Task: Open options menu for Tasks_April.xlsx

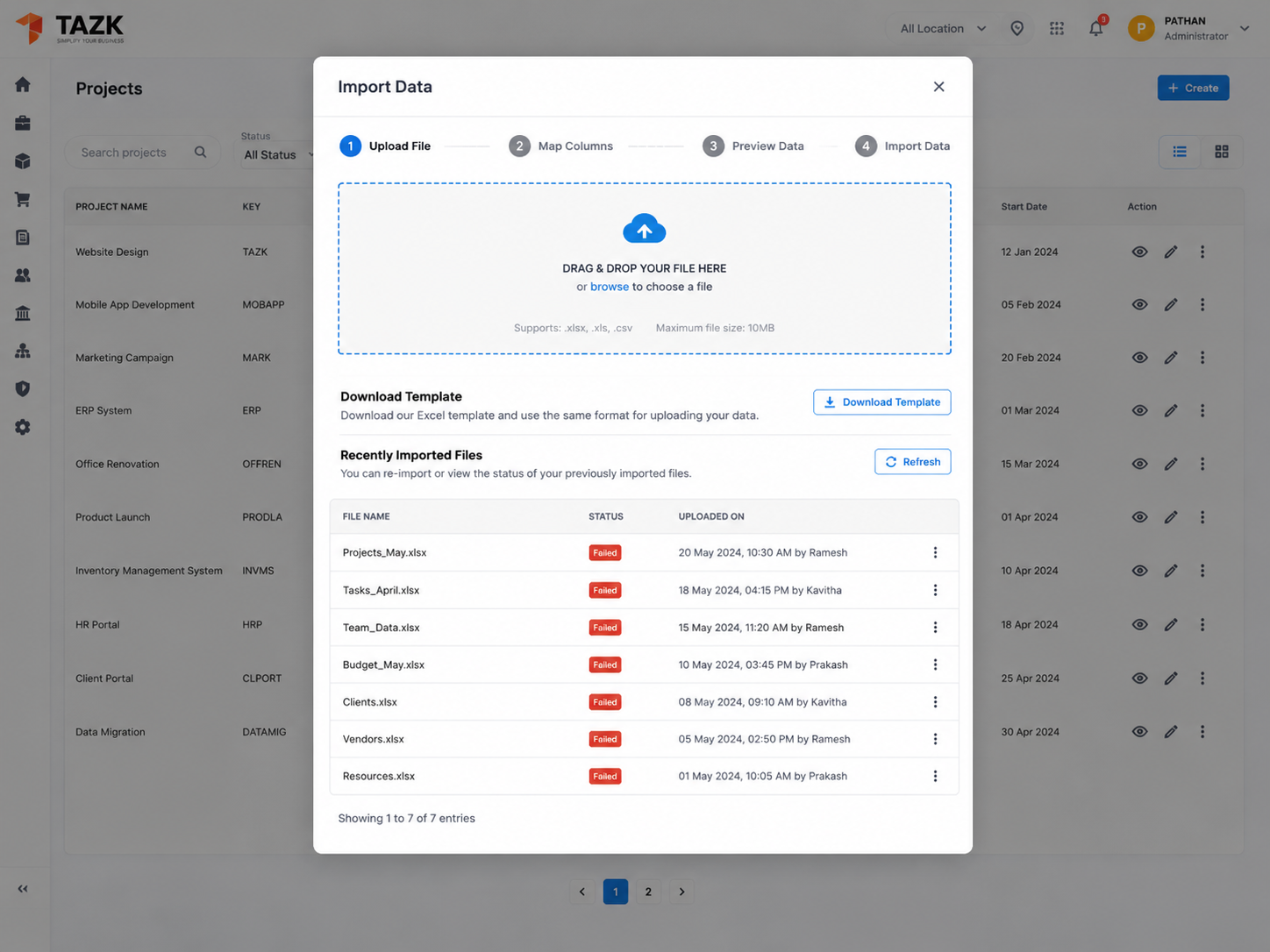Action: pos(935,591)
